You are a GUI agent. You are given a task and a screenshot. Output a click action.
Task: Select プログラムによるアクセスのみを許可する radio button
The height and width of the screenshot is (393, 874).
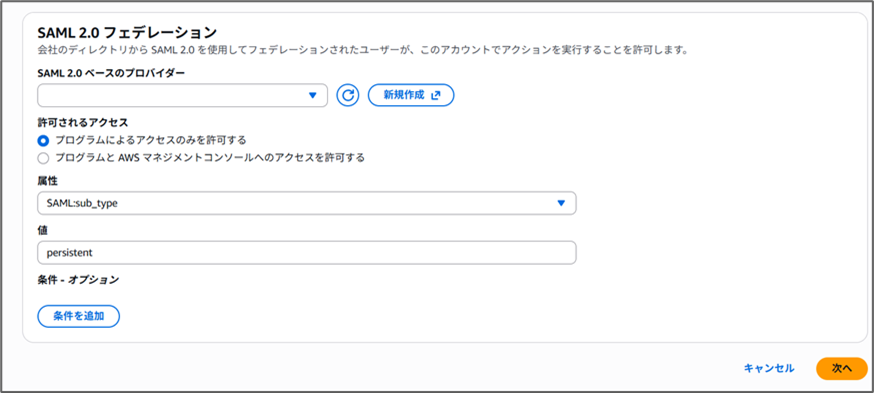coord(43,140)
